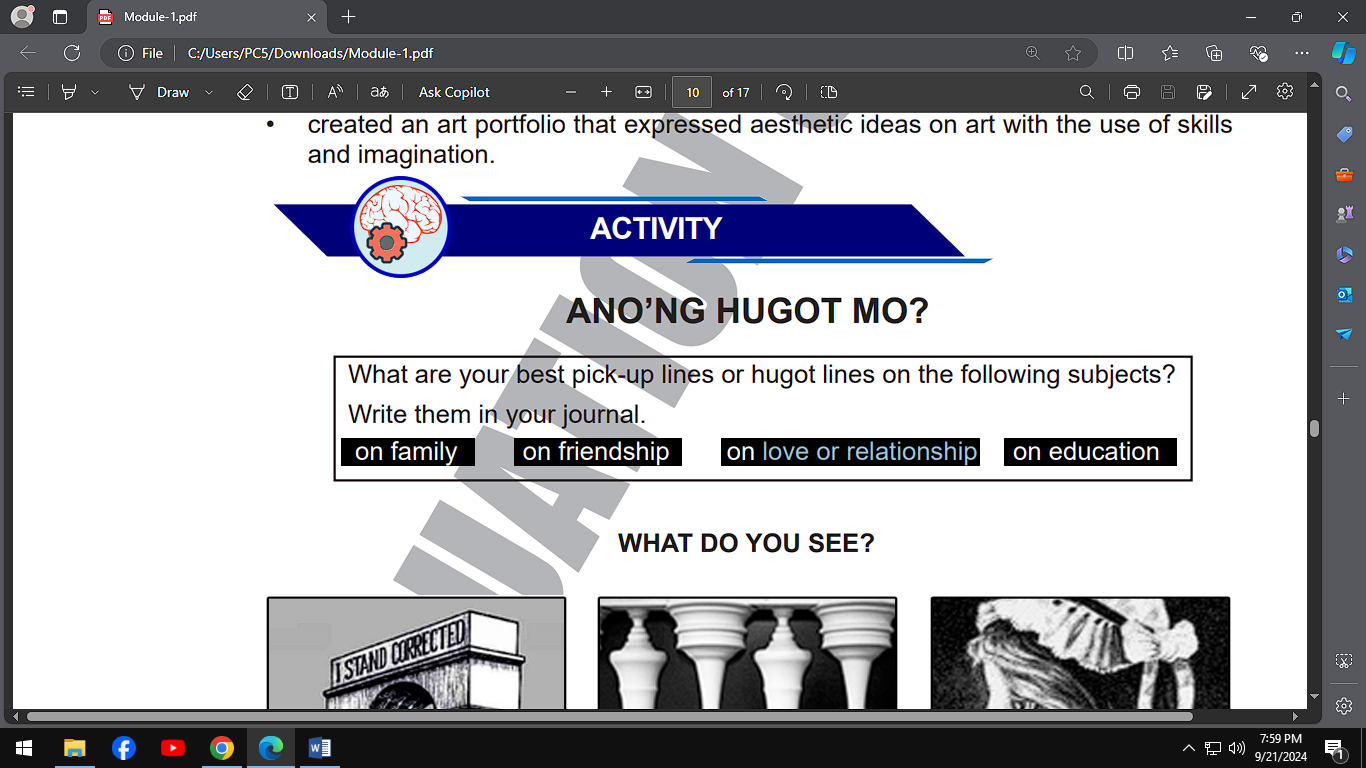The height and width of the screenshot is (768, 1366).
Task: Open File Explorer from the taskbar
Action: 74,747
